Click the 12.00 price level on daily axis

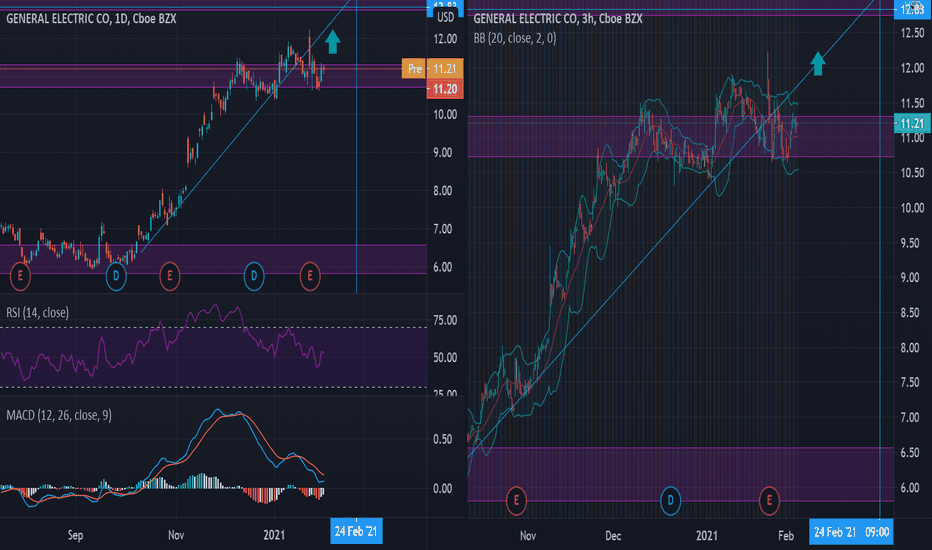pos(445,39)
